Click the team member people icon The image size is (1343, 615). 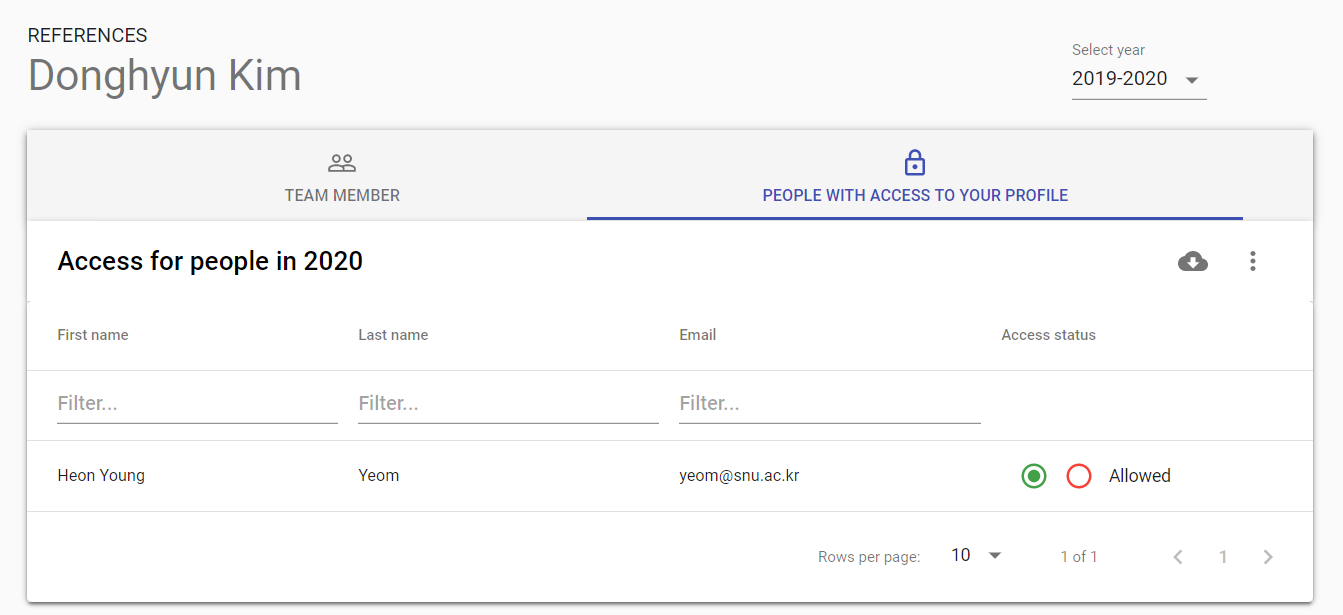(342, 163)
